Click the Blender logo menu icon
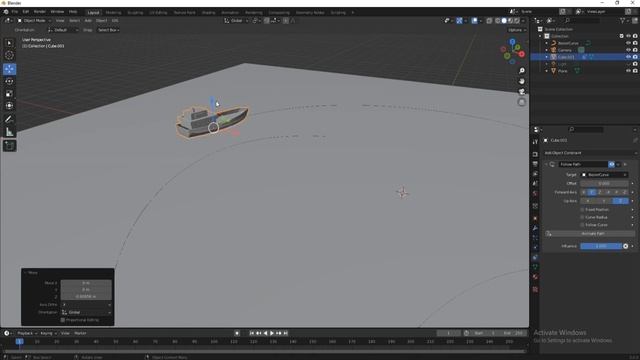The height and width of the screenshot is (360, 640). [x=6, y=12]
